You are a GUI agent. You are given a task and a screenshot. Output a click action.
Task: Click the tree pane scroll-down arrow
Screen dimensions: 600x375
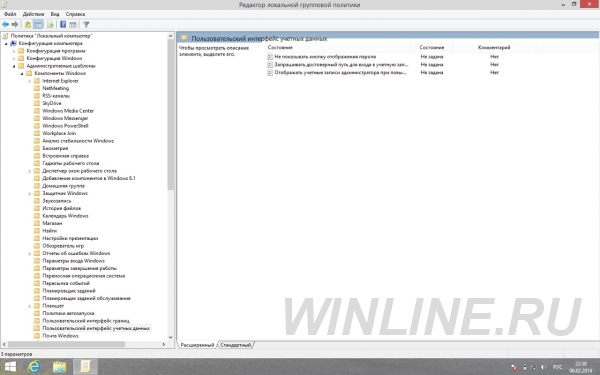pyautogui.click(x=171, y=337)
